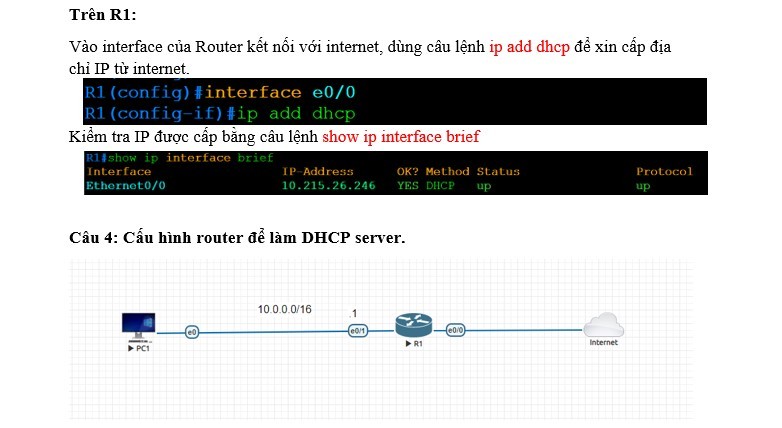Click the YES value in OK? column
The height and width of the screenshot is (428, 782).
(x=408, y=186)
